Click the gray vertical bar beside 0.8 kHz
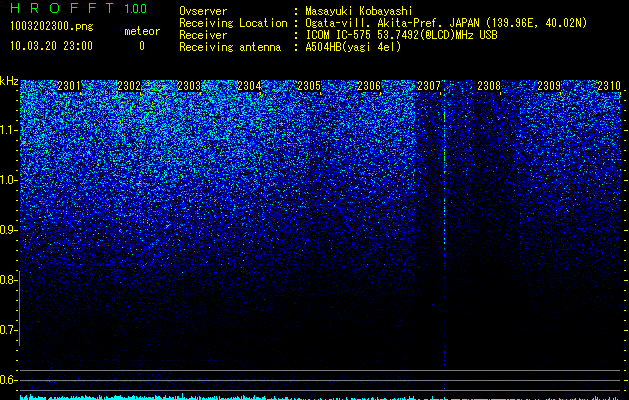Screen dimensions: 629x400 [19, 309]
